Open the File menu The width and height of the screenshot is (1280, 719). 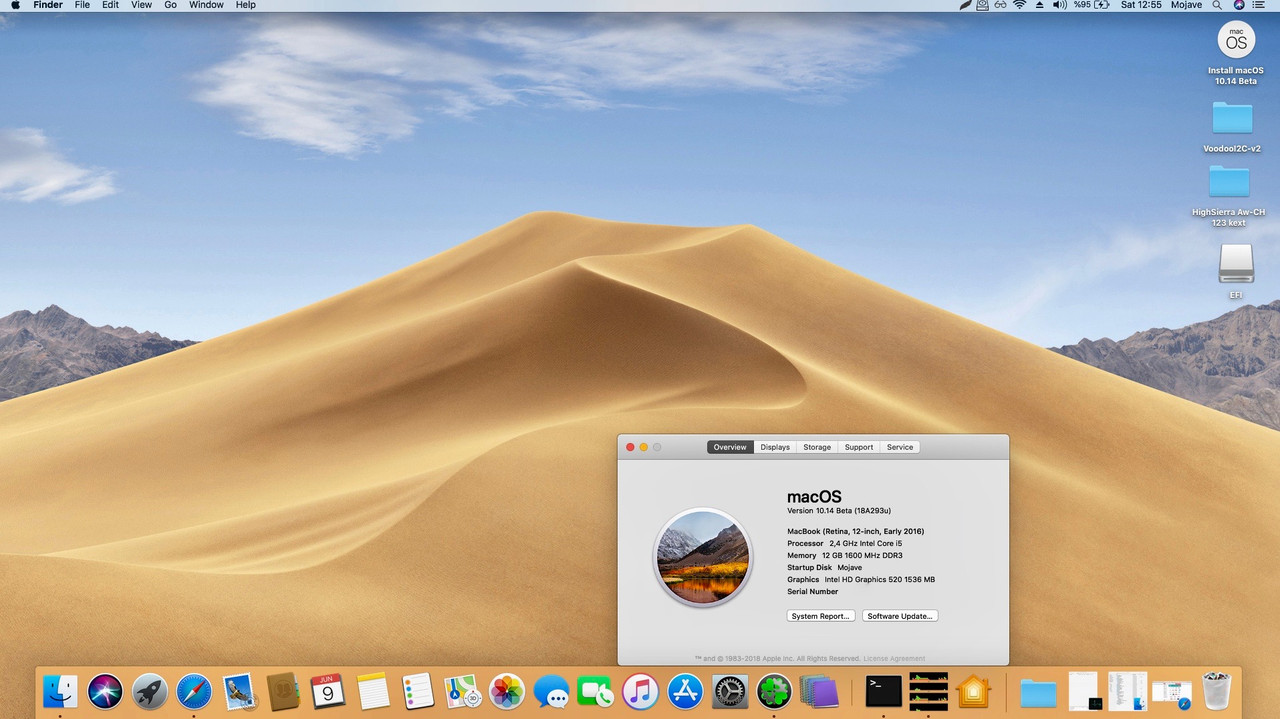(x=82, y=5)
